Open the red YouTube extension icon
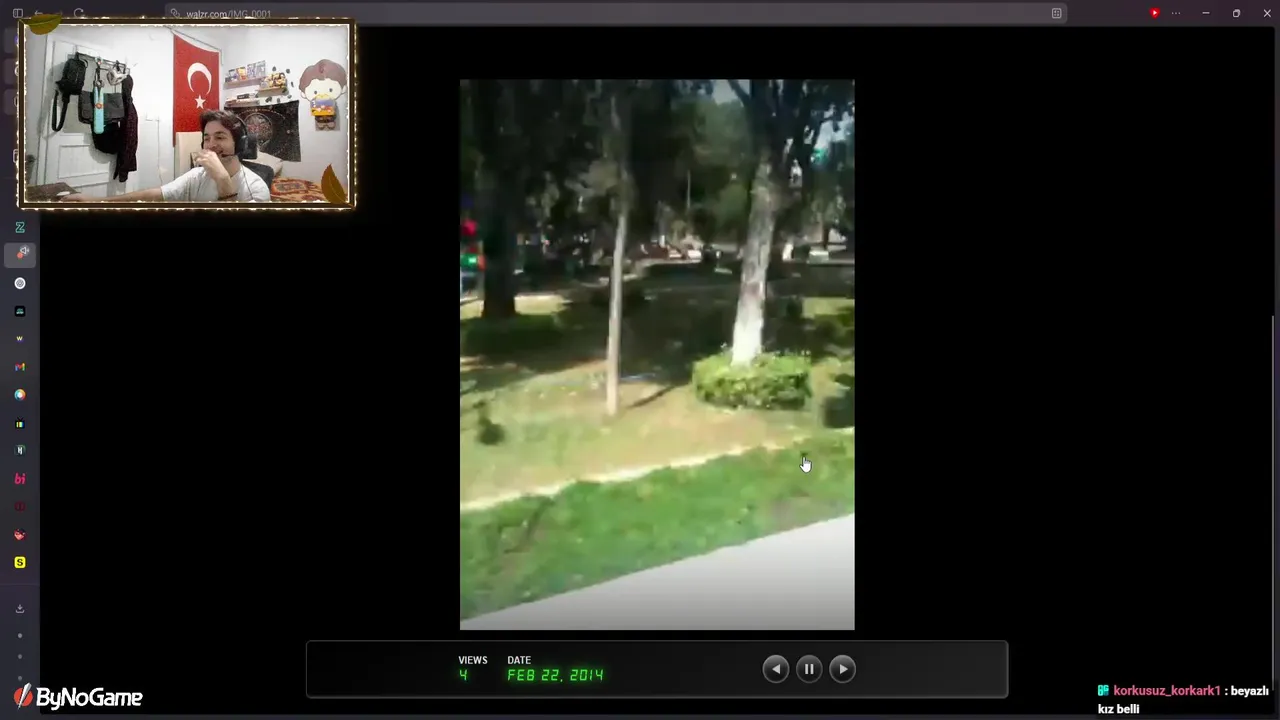 tap(1154, 13)
